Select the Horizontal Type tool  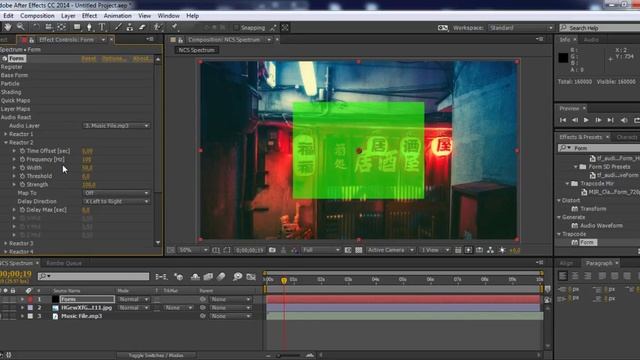[102, 27]
